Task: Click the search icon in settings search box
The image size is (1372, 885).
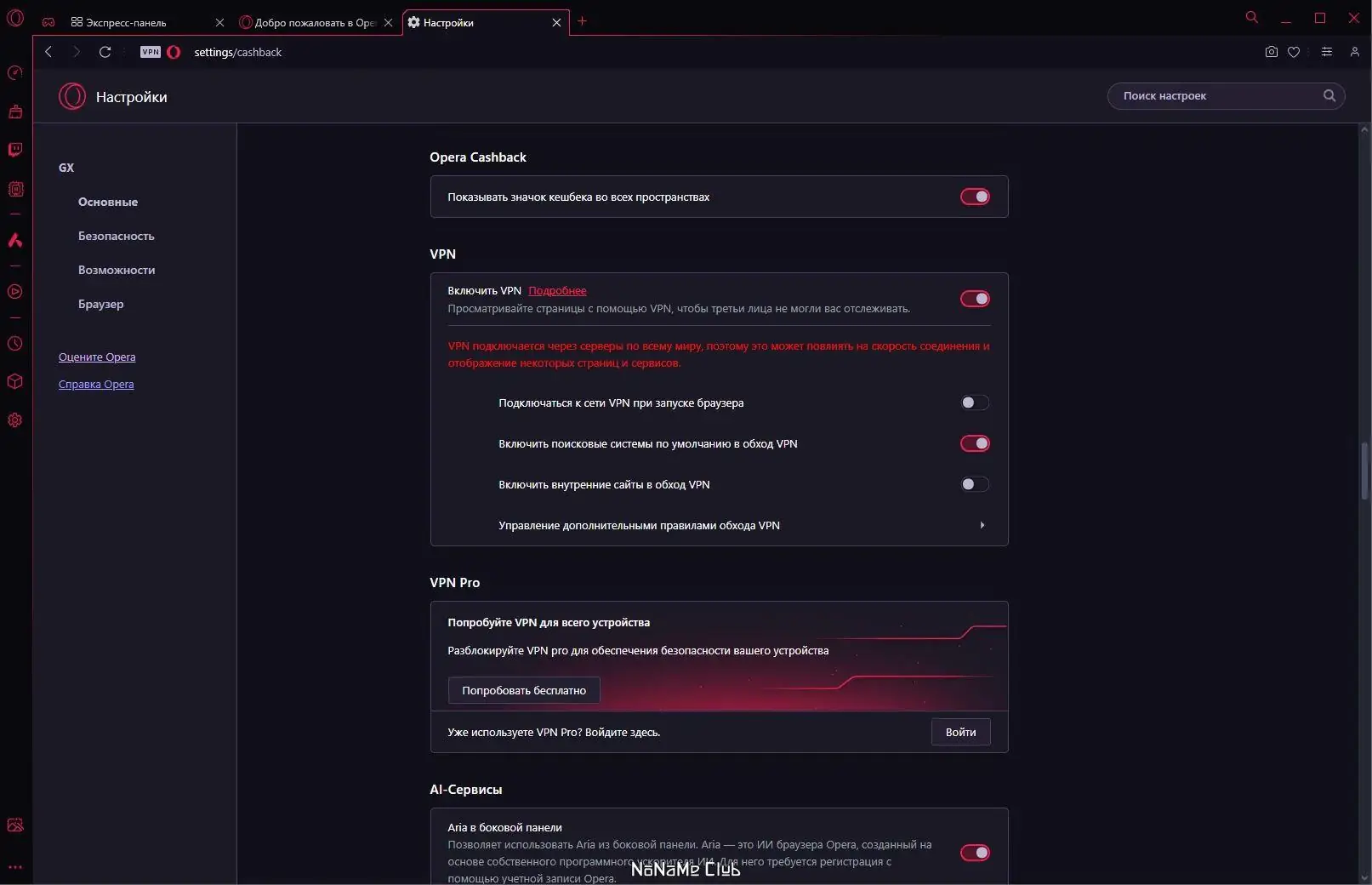Action: point(1329,96)
